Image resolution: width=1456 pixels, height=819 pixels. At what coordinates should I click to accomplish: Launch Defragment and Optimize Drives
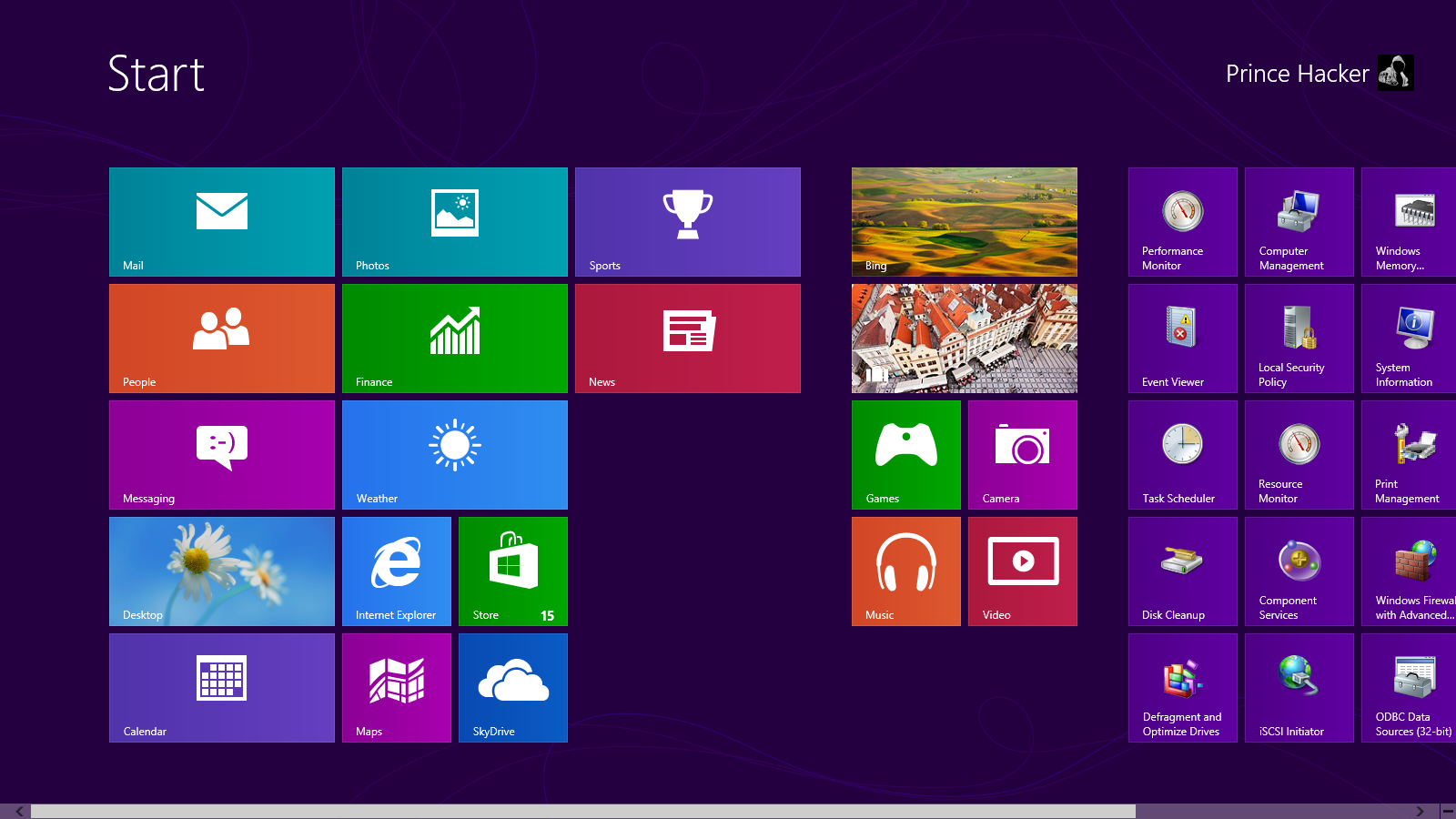coord(1183,688)
